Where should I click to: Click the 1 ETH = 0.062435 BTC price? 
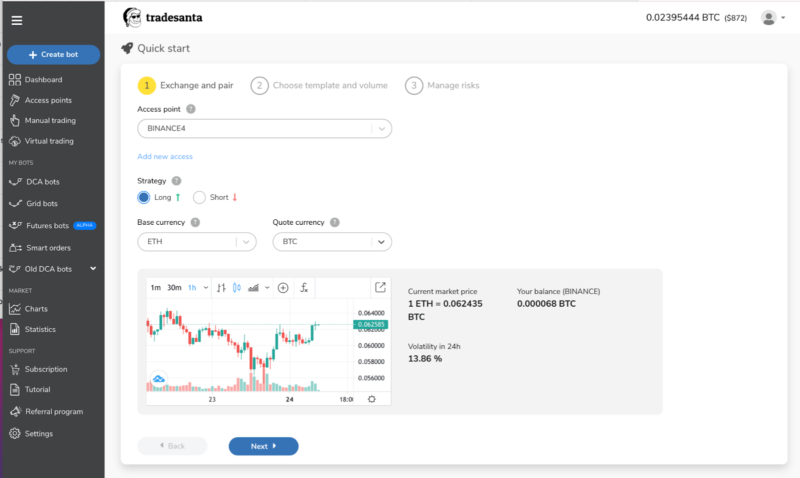coord(445,310)
